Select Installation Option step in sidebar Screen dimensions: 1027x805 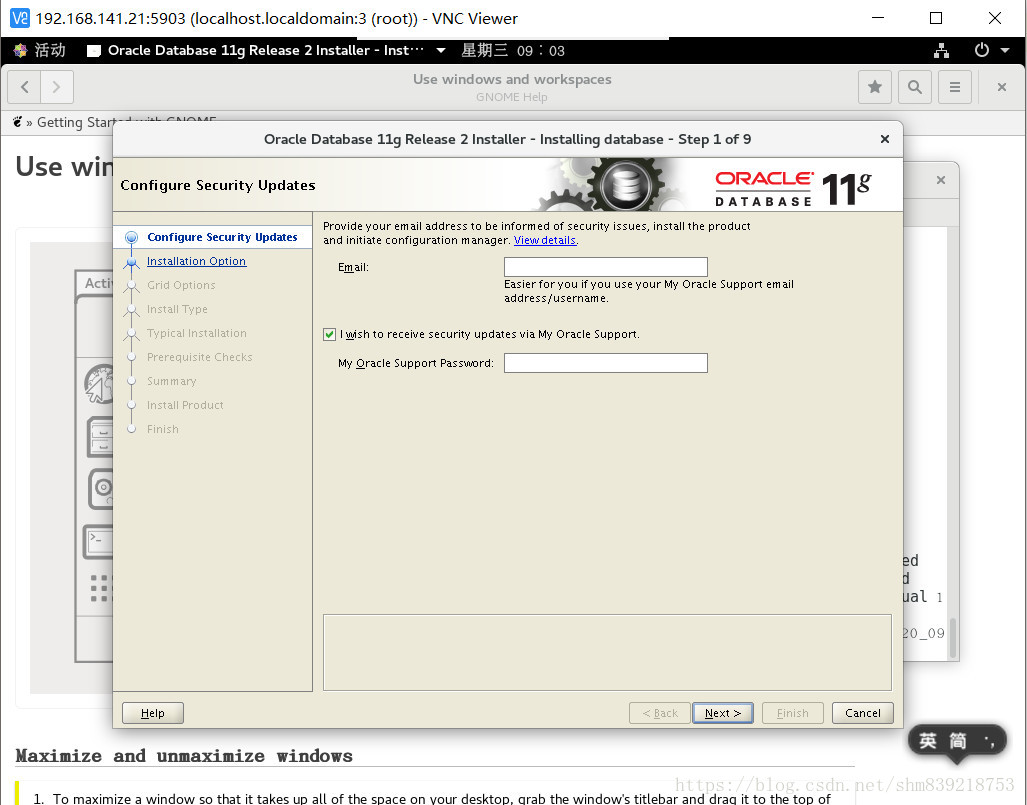196,261
